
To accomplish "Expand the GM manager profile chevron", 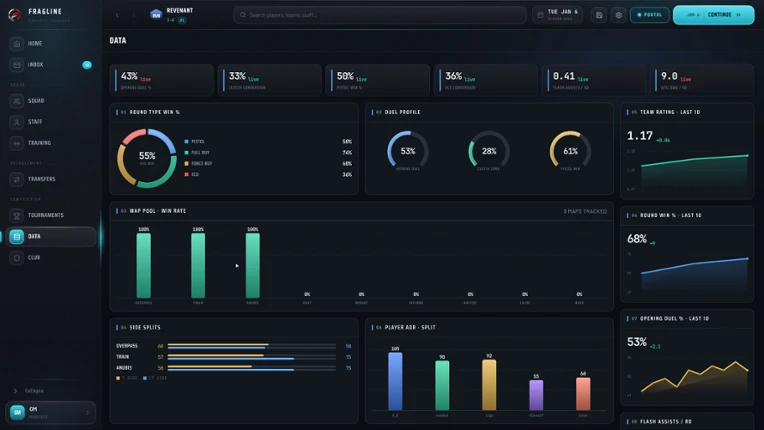I will click(88, 412).
